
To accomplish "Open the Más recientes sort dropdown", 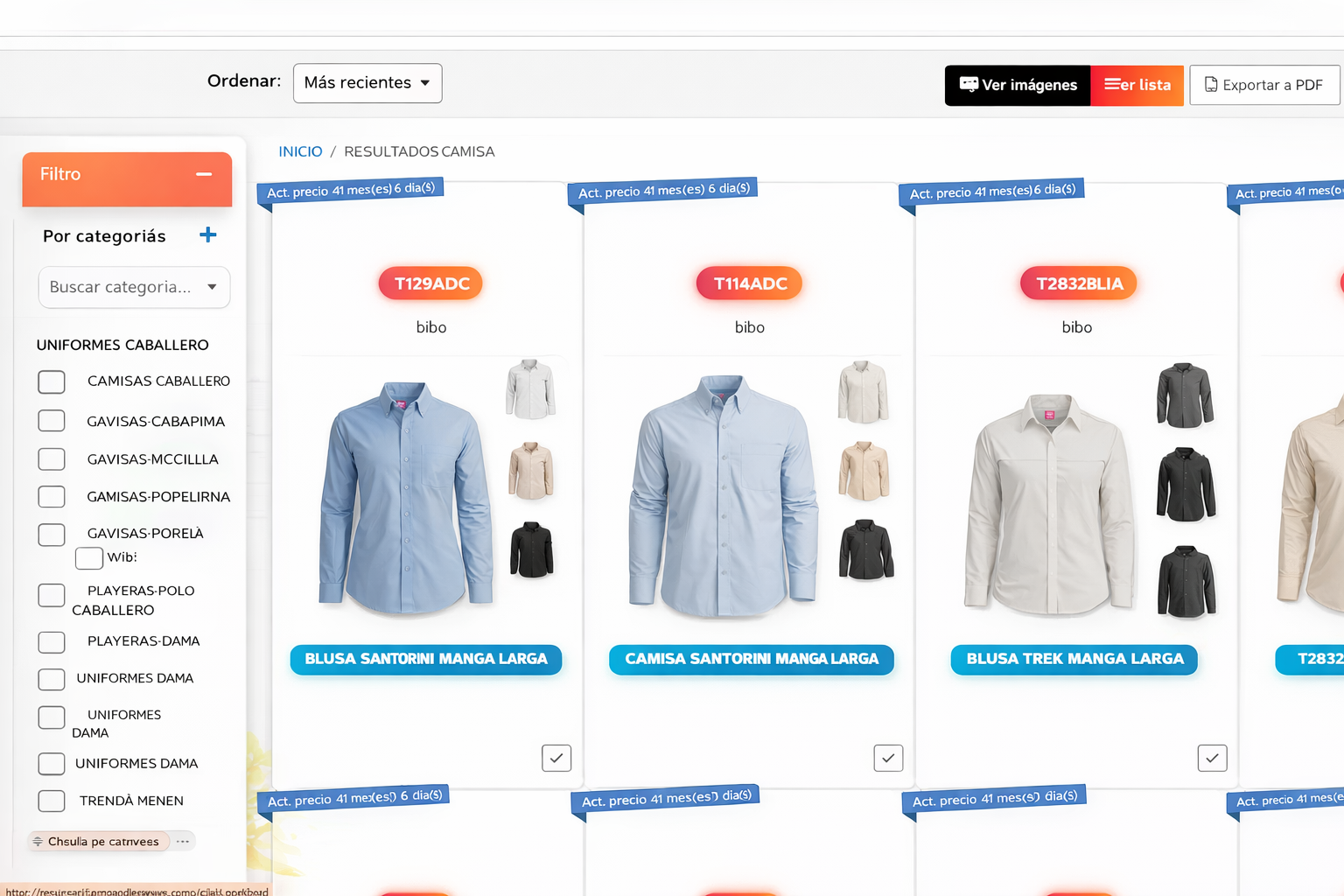I will [367, 83].
